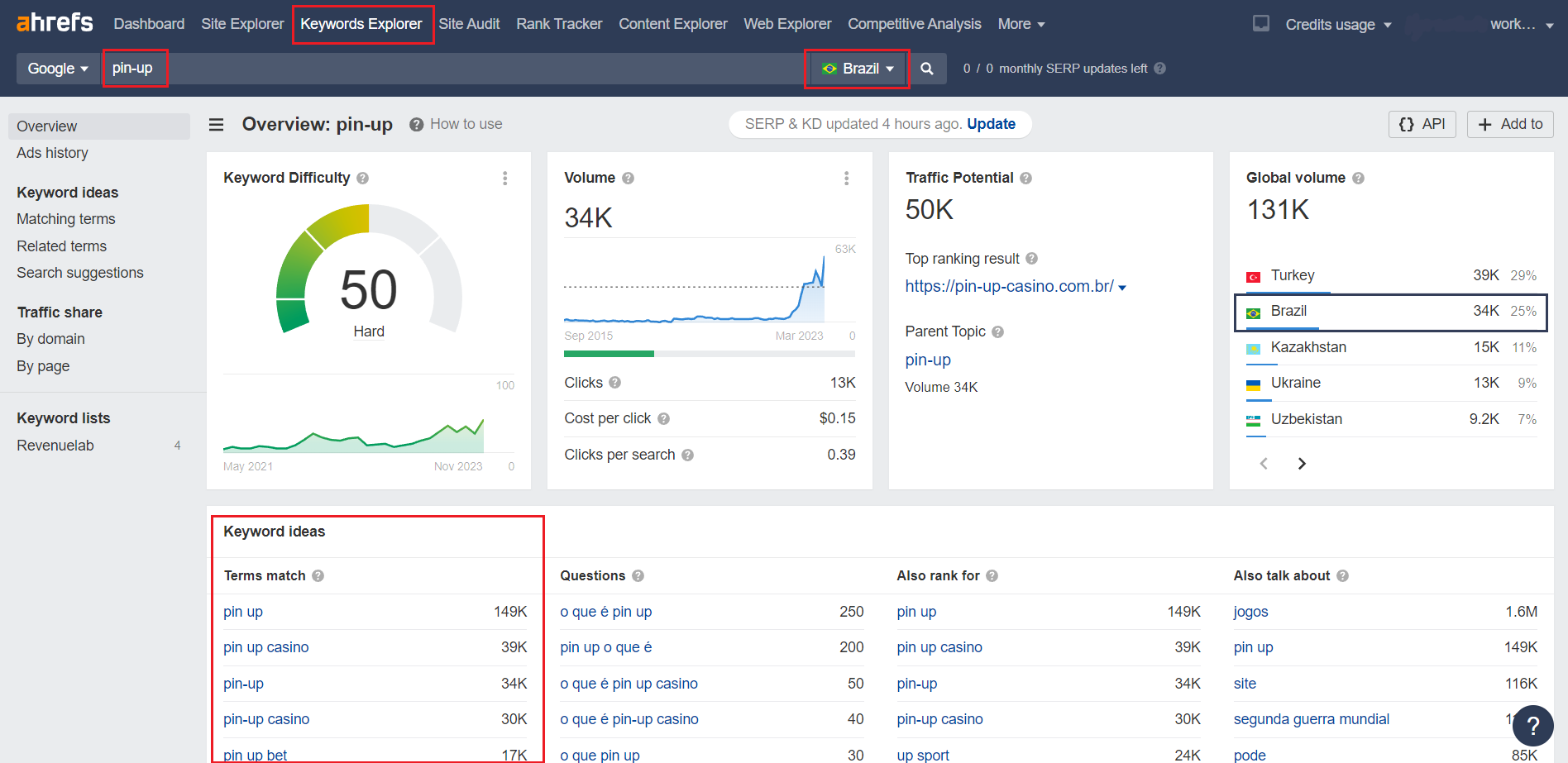This screenshot has height=763, width=1568.
Task: Go to next page of global volume countries
Action: coord(1302,464)
